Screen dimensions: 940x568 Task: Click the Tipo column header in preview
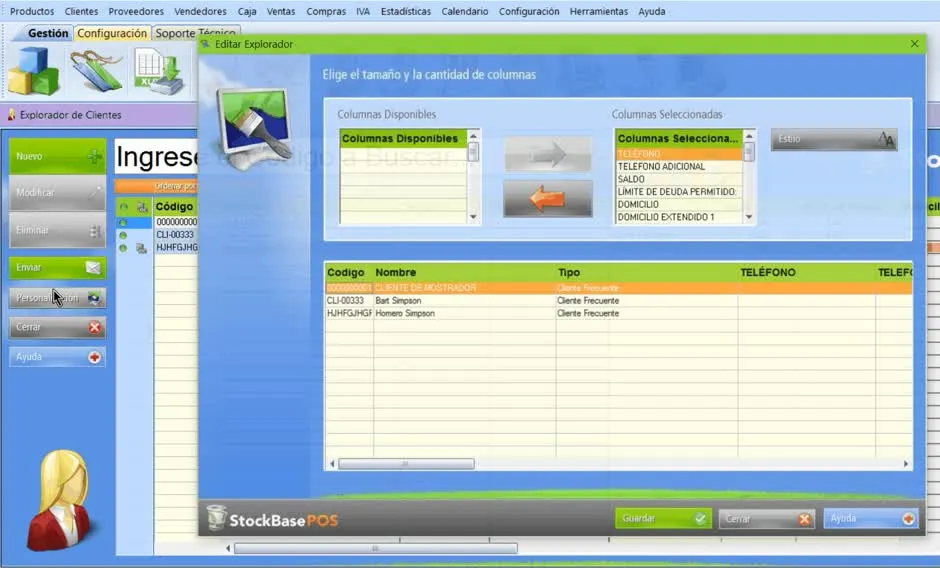pyautogui.click(x=646, y=272)
